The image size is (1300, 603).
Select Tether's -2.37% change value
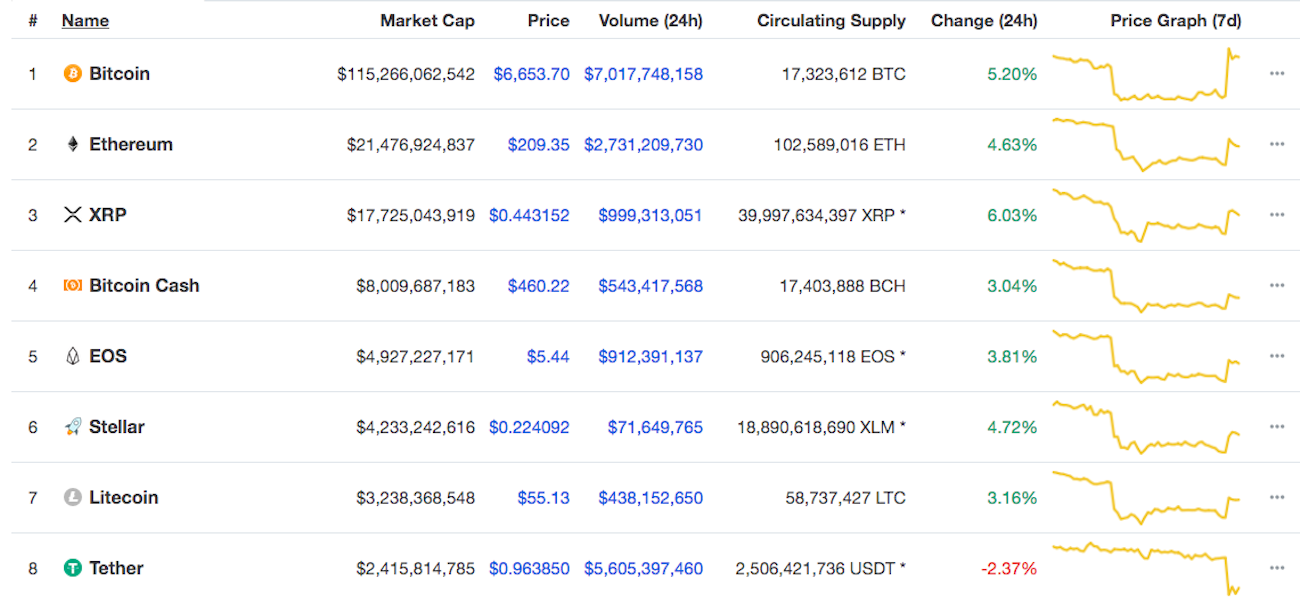1009,568
